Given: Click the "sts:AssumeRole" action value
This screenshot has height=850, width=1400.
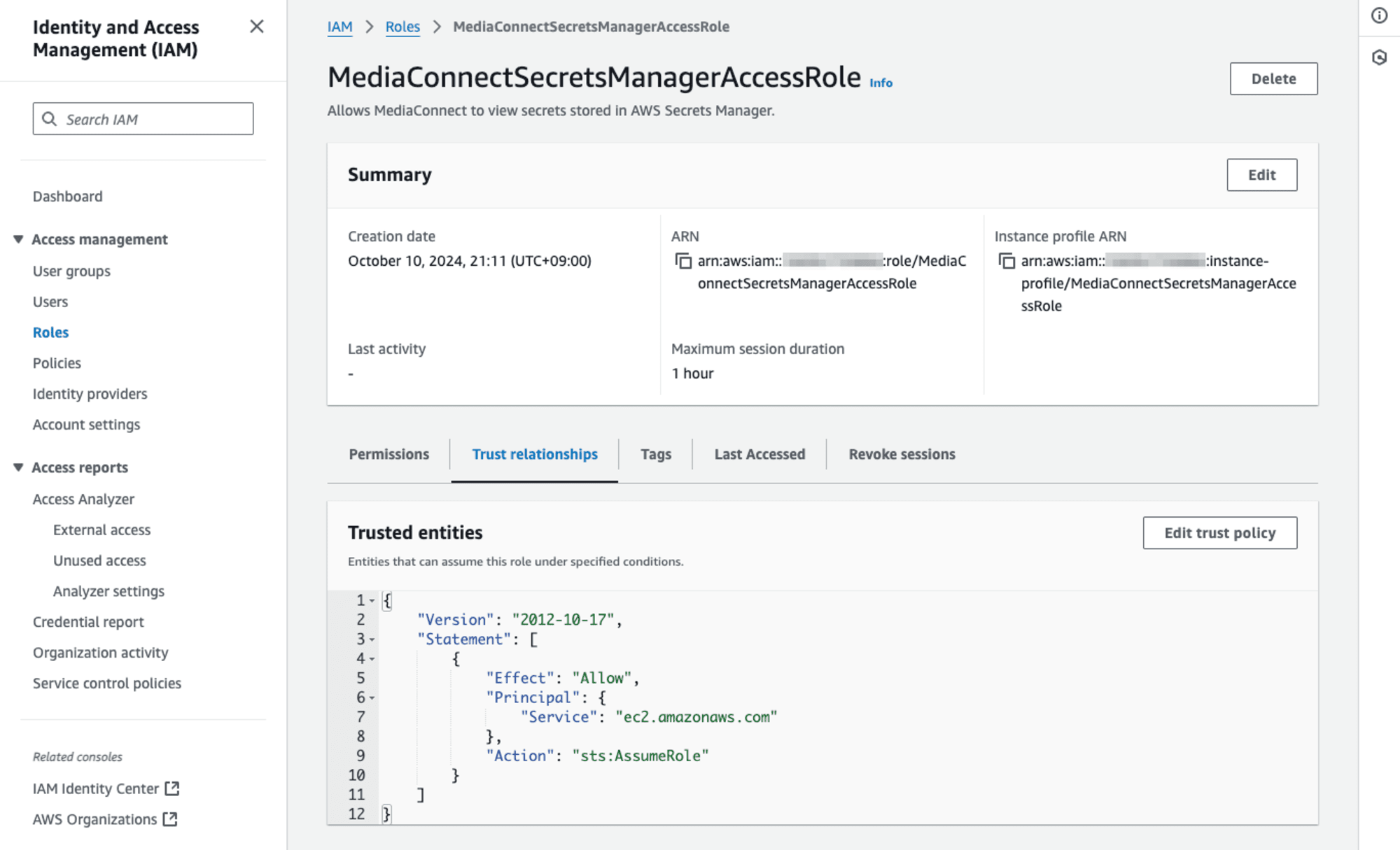Looking at the screenshot, I should coord(640,756).
